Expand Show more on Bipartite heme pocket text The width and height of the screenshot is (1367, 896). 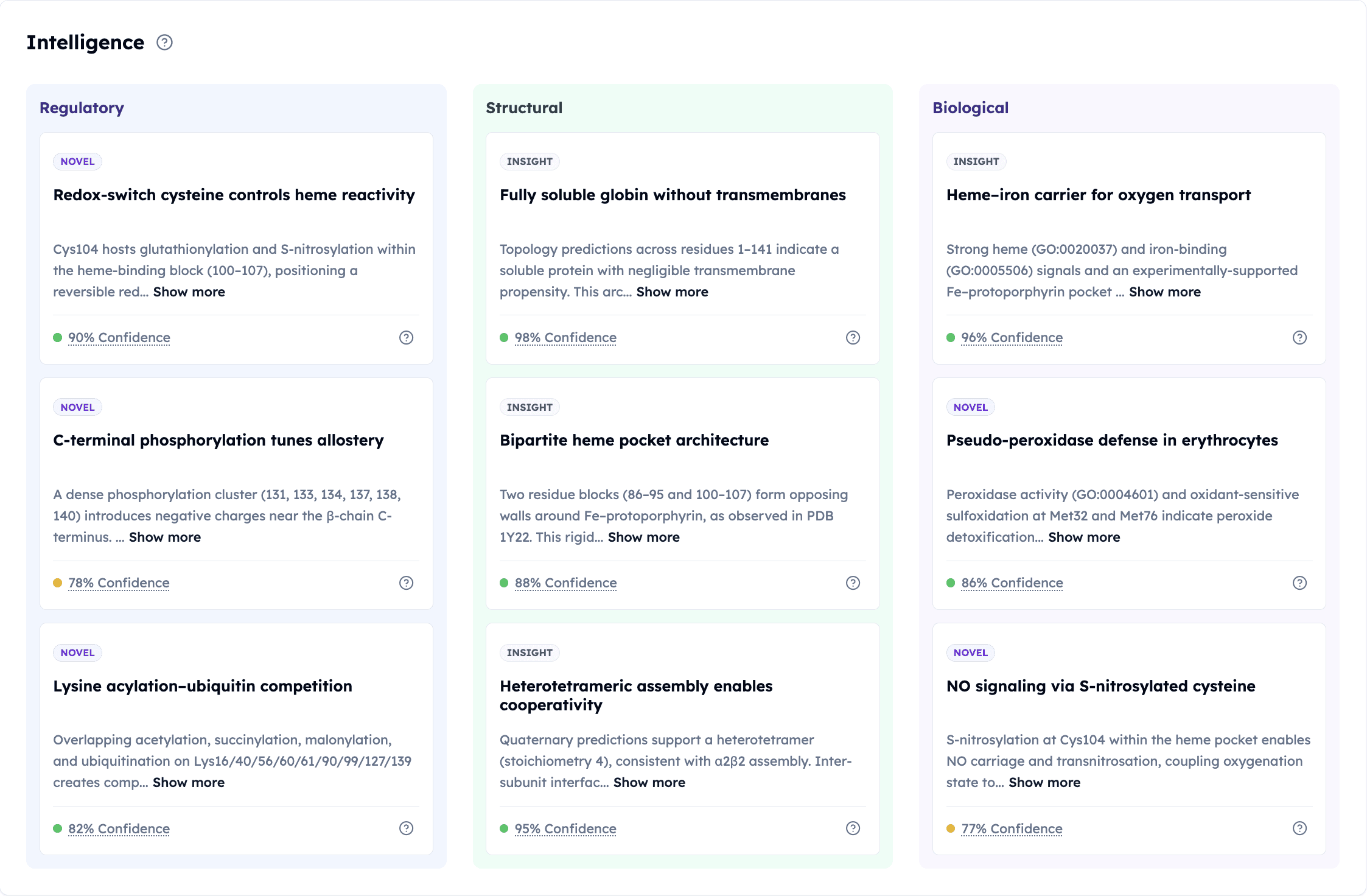(x=643, y=537)
